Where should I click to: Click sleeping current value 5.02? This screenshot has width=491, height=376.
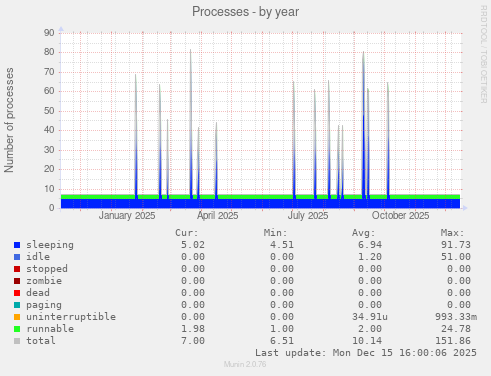[193, 245]
